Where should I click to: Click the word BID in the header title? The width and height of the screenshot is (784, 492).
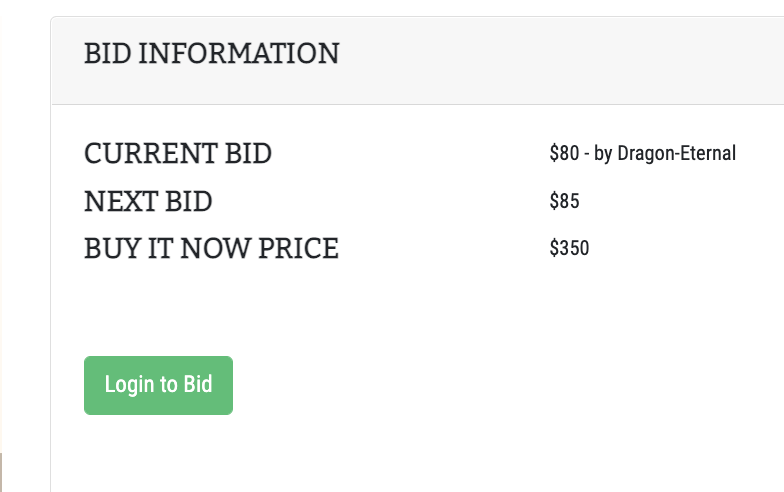(x=108, y=54)
